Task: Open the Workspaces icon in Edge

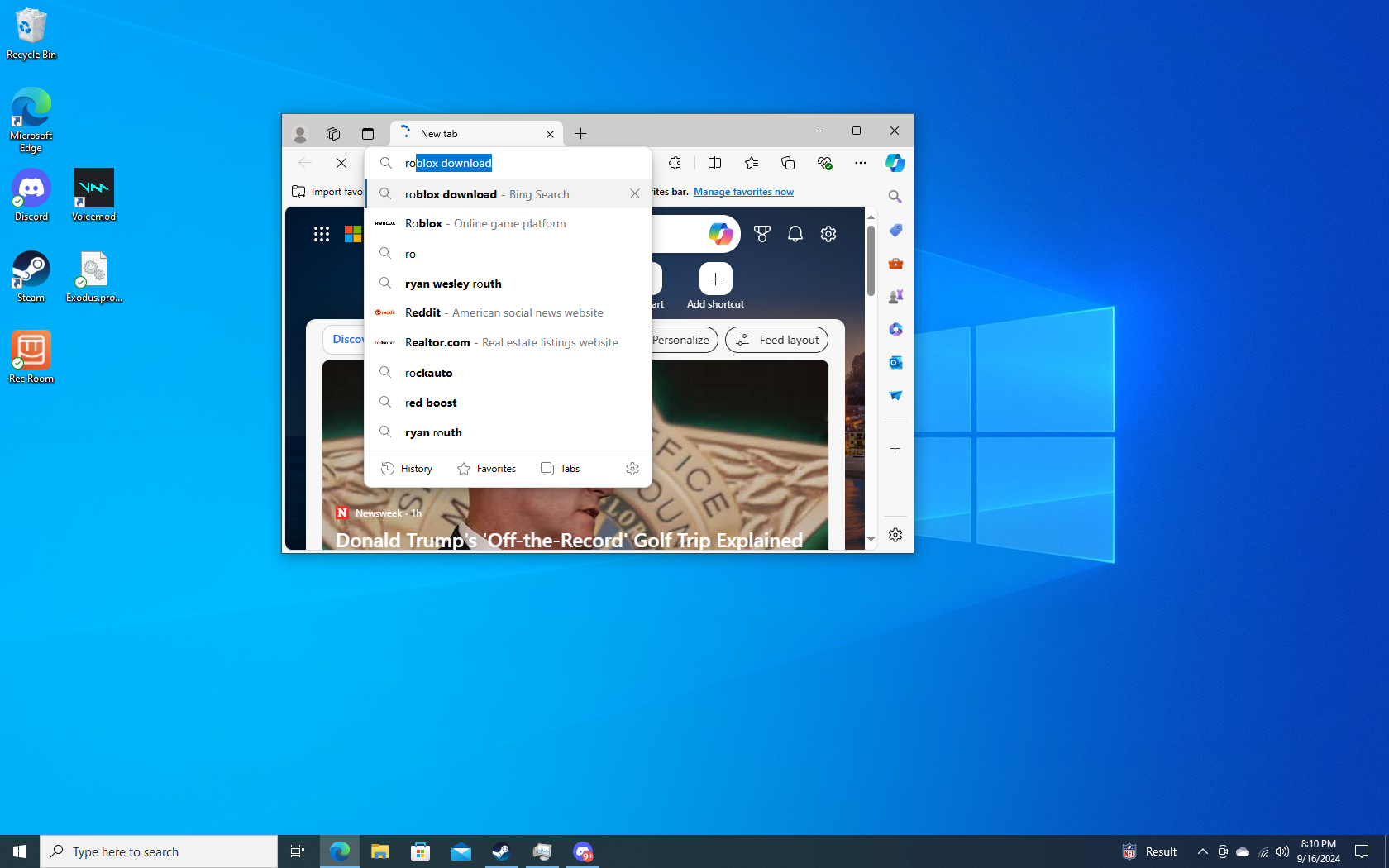Action: coord(333,134)
